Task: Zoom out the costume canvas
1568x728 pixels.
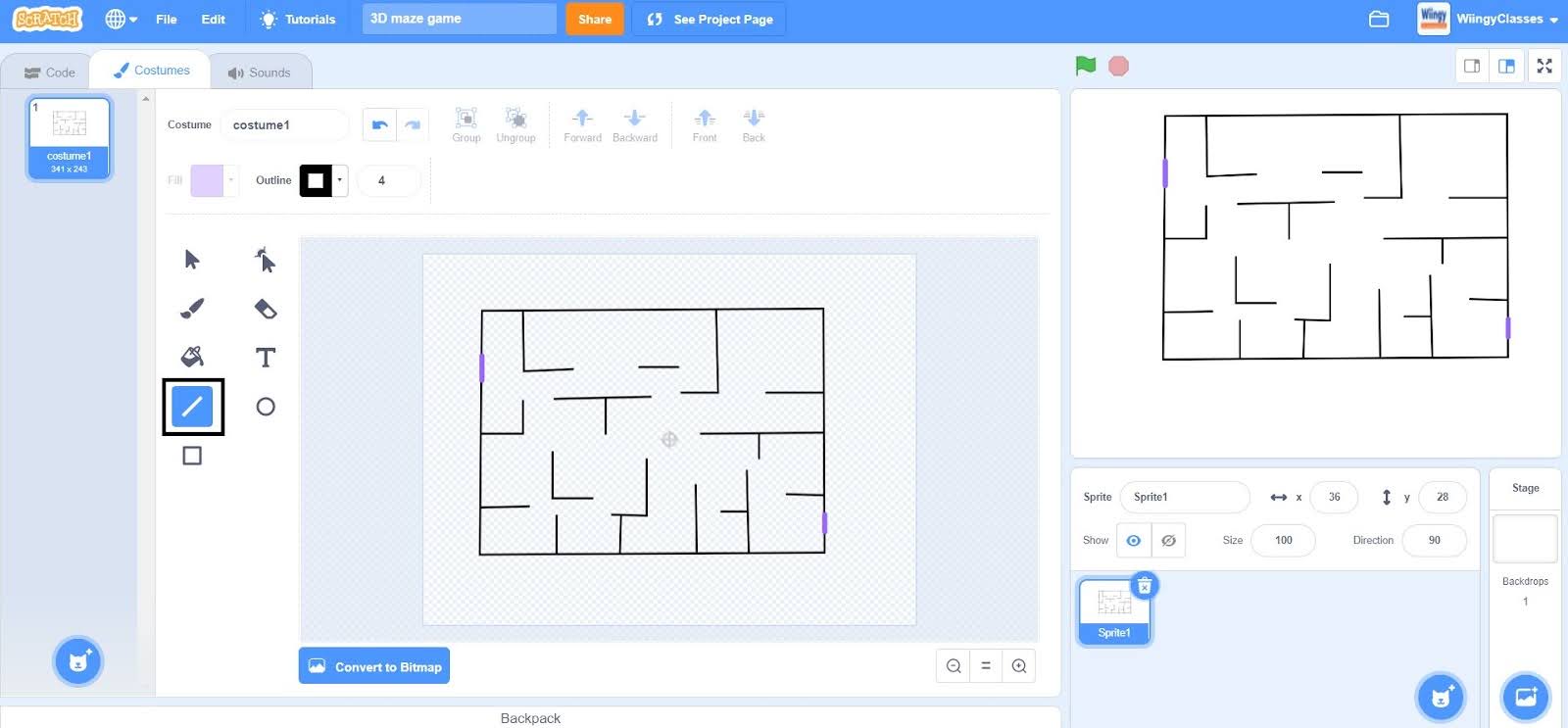Action: [954, 666]
